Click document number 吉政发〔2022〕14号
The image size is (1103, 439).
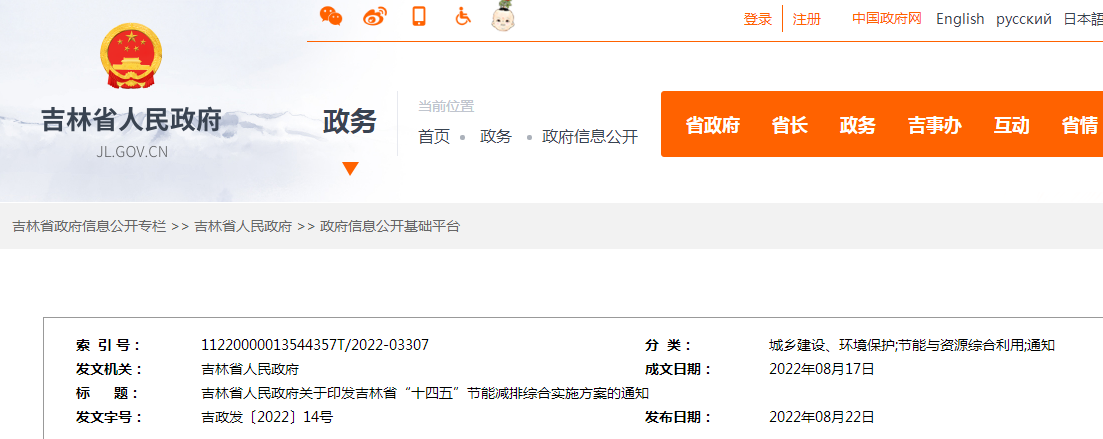(x=267, y=417)
